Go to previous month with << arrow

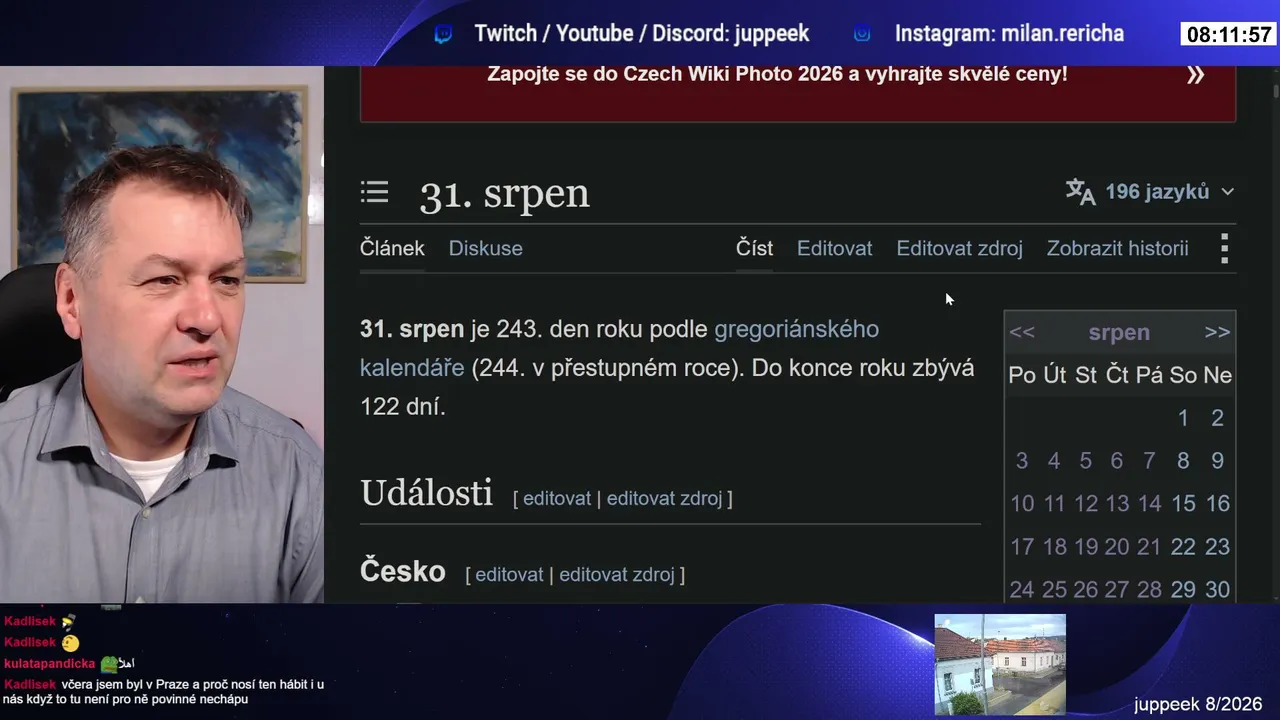[x=1022, y=333]
